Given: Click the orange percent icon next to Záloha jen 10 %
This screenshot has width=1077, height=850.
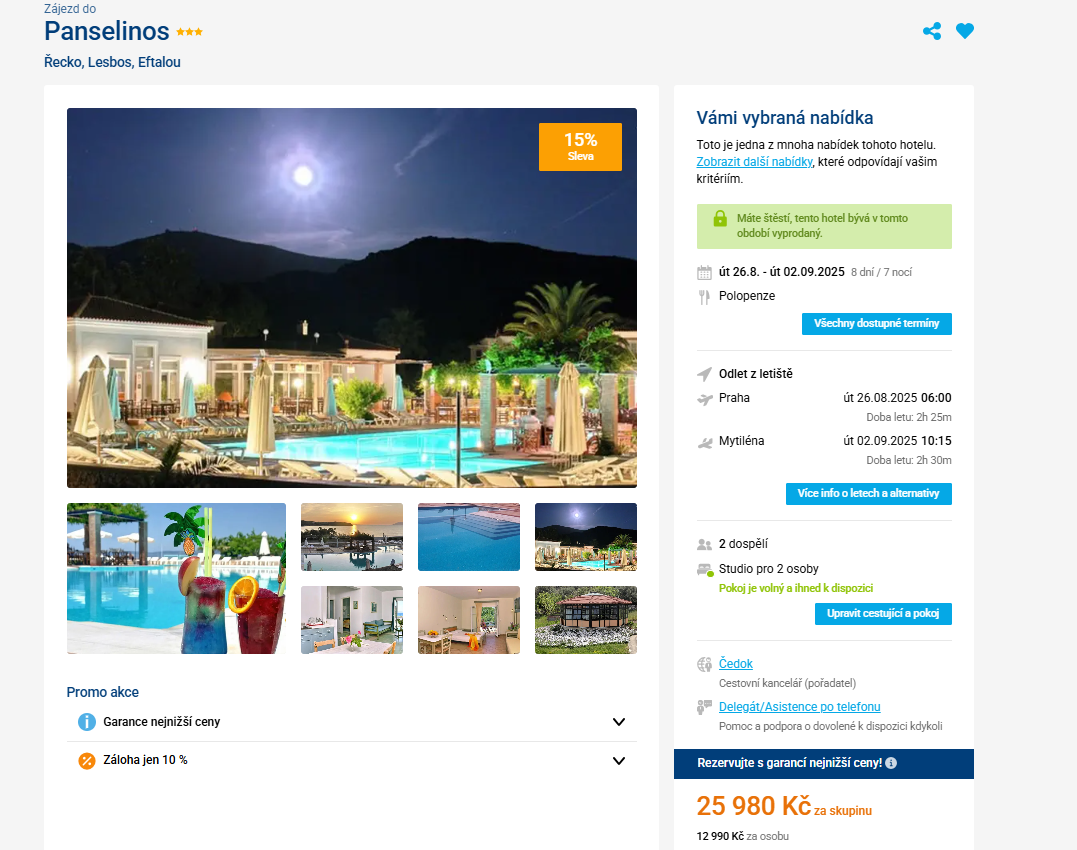Looking at the screenshot, I should (87, 761).
